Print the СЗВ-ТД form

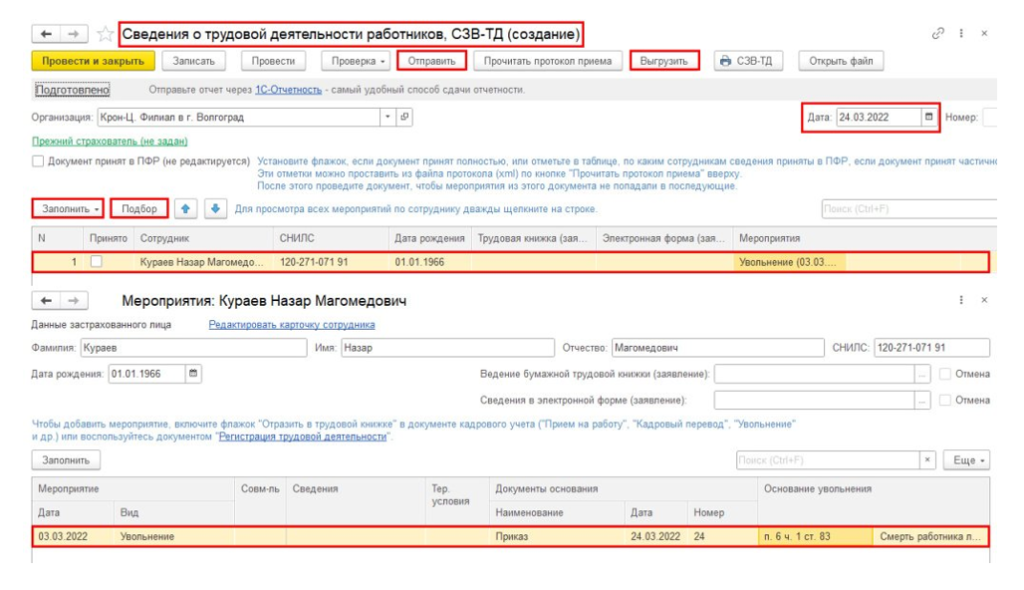pos(746,61)
